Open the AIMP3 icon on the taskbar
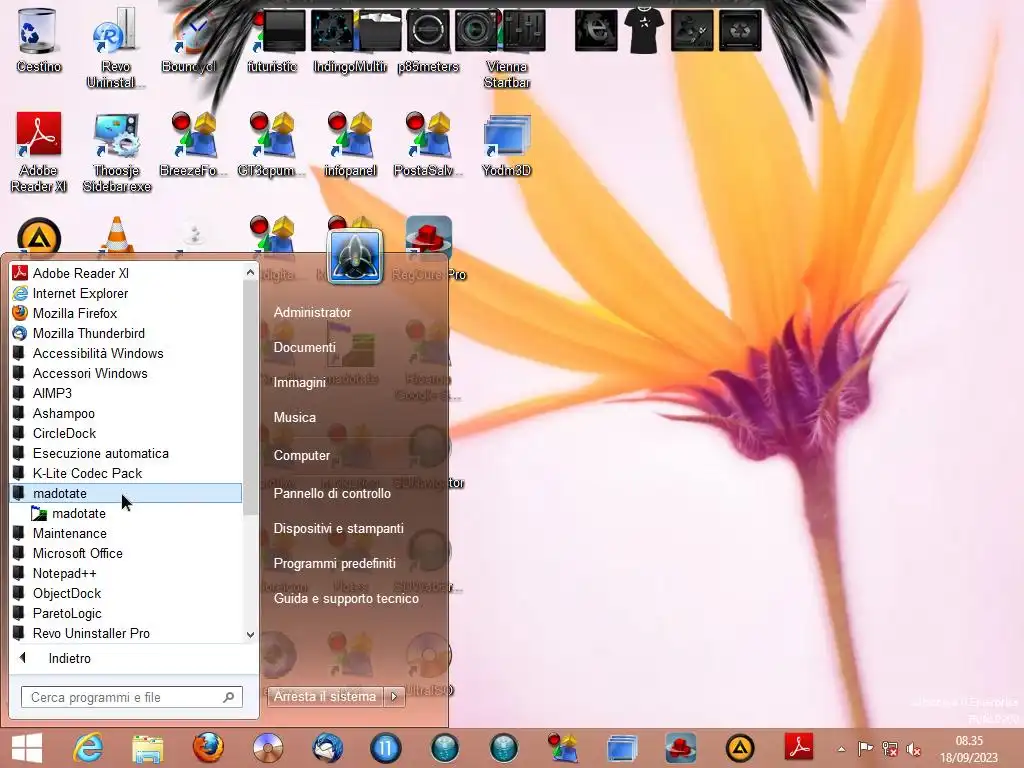1024x768 pixels. tap(739, 748)
